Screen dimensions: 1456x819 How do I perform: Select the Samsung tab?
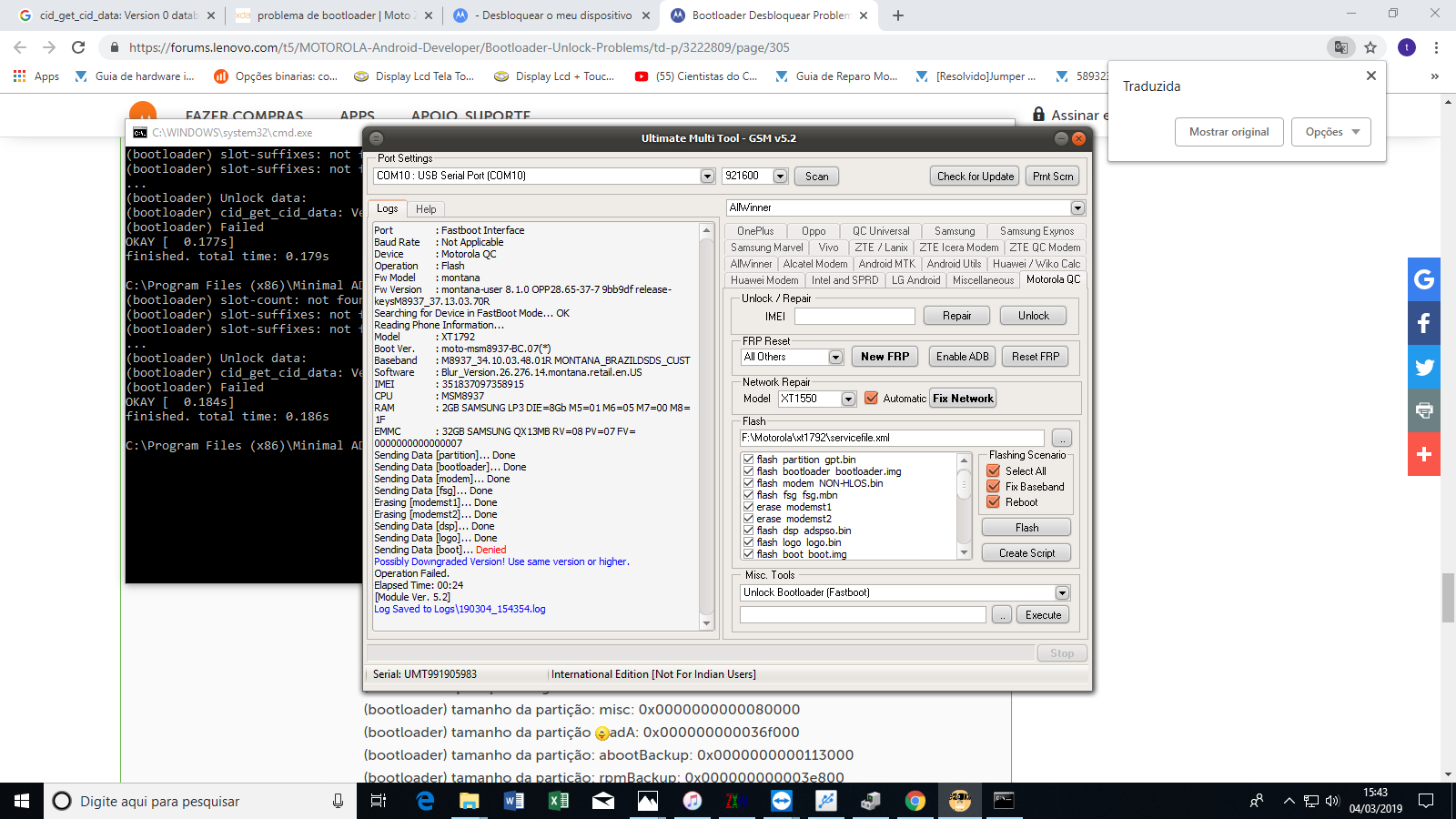[955, 231]
